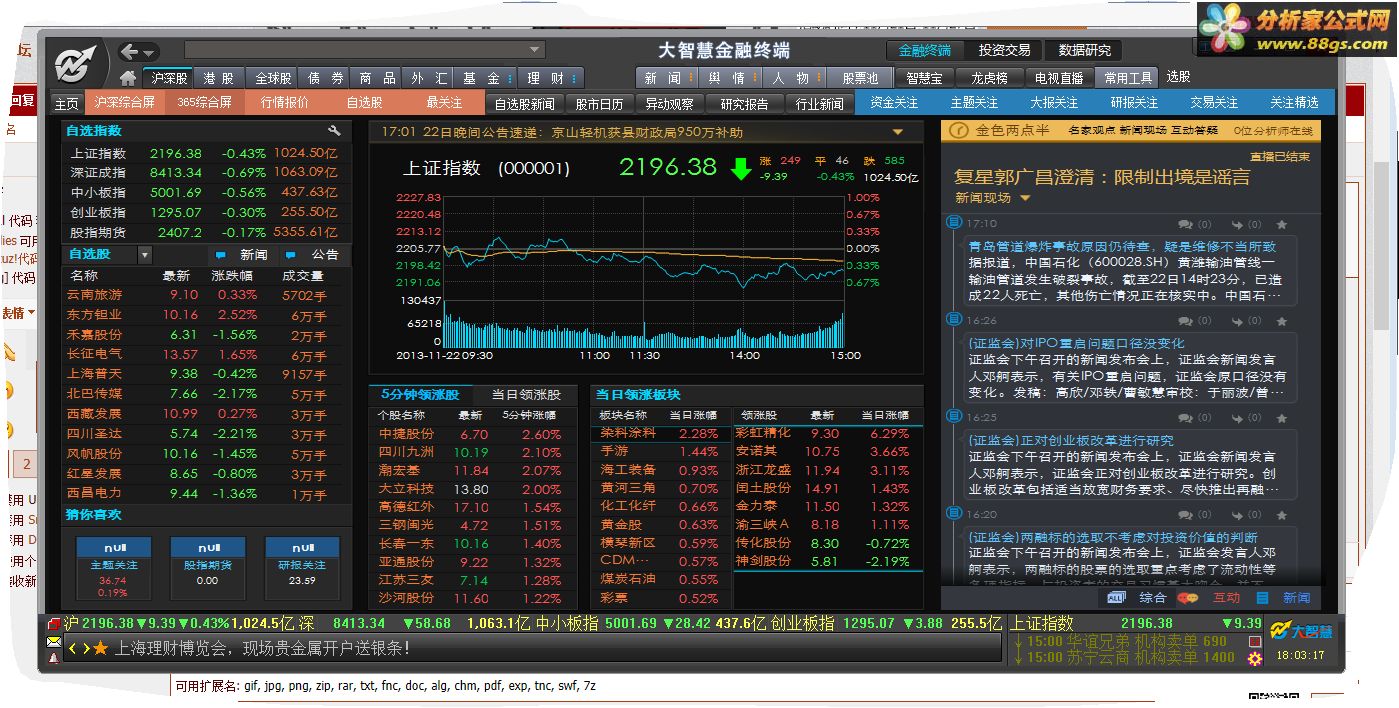Viewport: 1399px width, 708px height.
Task: Click the blue 公告 flag icon
Action: pyautogui.click(x=291, y=255)
